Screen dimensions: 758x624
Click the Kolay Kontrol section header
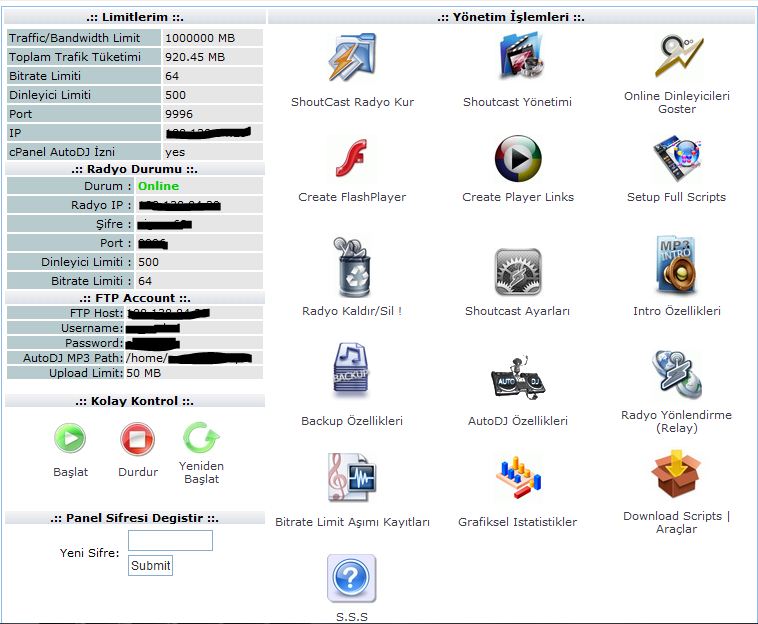[135, 401]
